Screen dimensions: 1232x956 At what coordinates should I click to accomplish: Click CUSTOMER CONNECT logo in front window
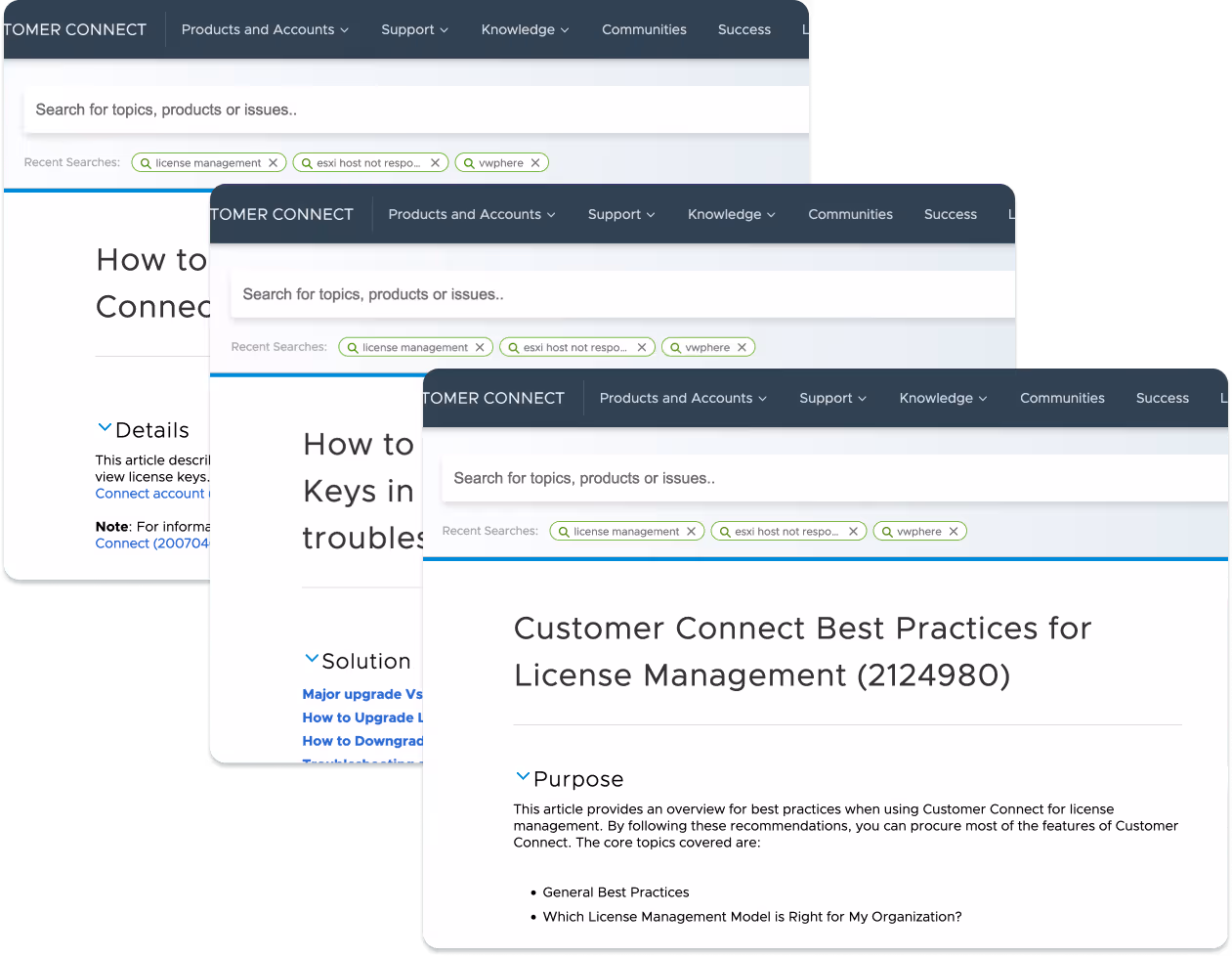coord(494,398)
